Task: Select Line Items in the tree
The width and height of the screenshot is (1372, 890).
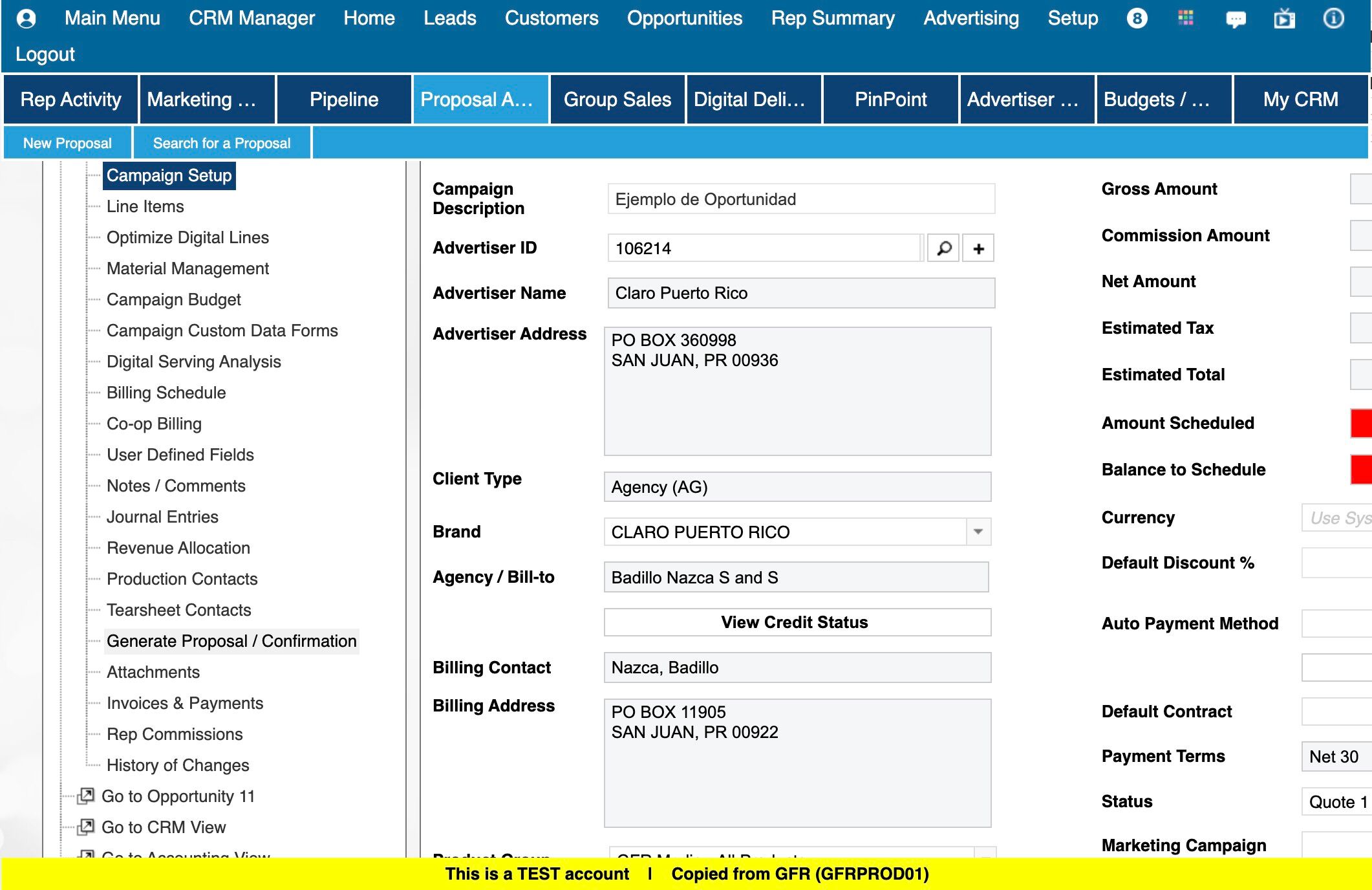Action: click(x=145, y=206)
